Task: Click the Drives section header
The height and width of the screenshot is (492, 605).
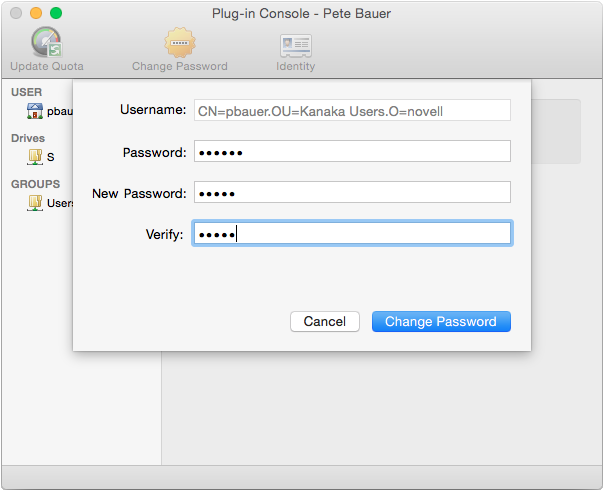Action: [x=28, y=138]
